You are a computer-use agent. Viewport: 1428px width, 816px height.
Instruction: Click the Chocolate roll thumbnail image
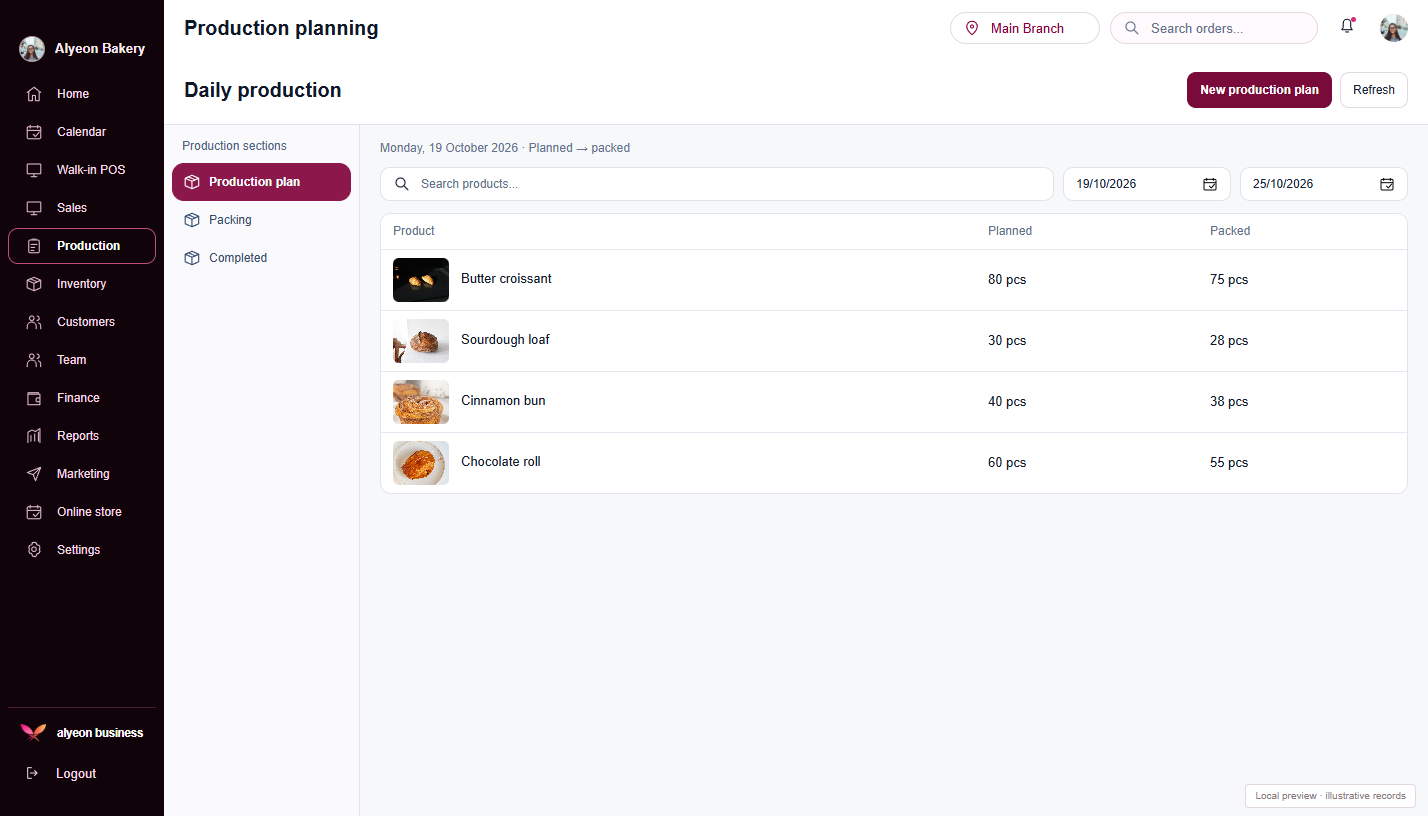[x=421, y=463]
